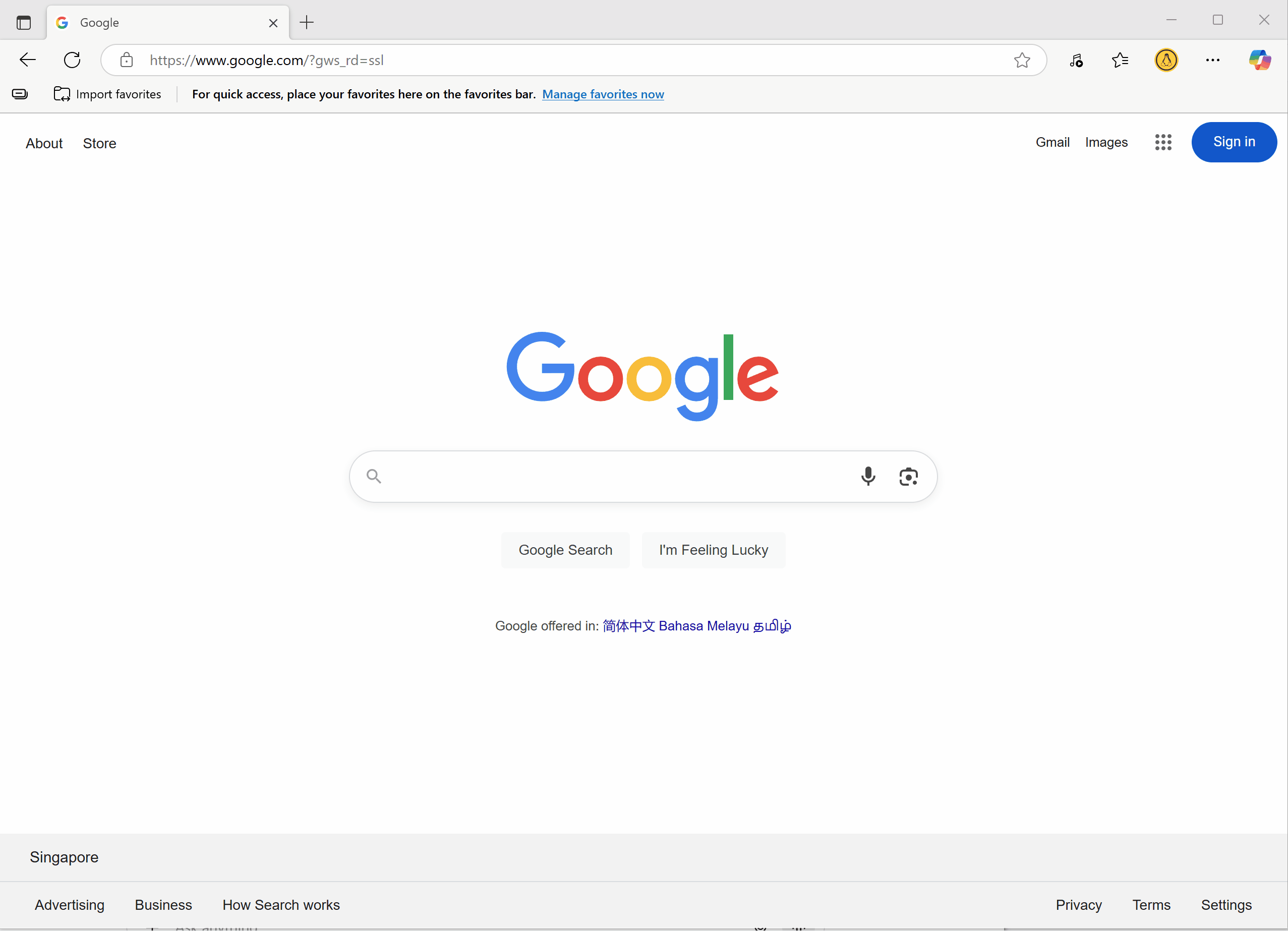View site information lock icon
The height and width of the screenshot is (931, 1288).
pos(126,60)
